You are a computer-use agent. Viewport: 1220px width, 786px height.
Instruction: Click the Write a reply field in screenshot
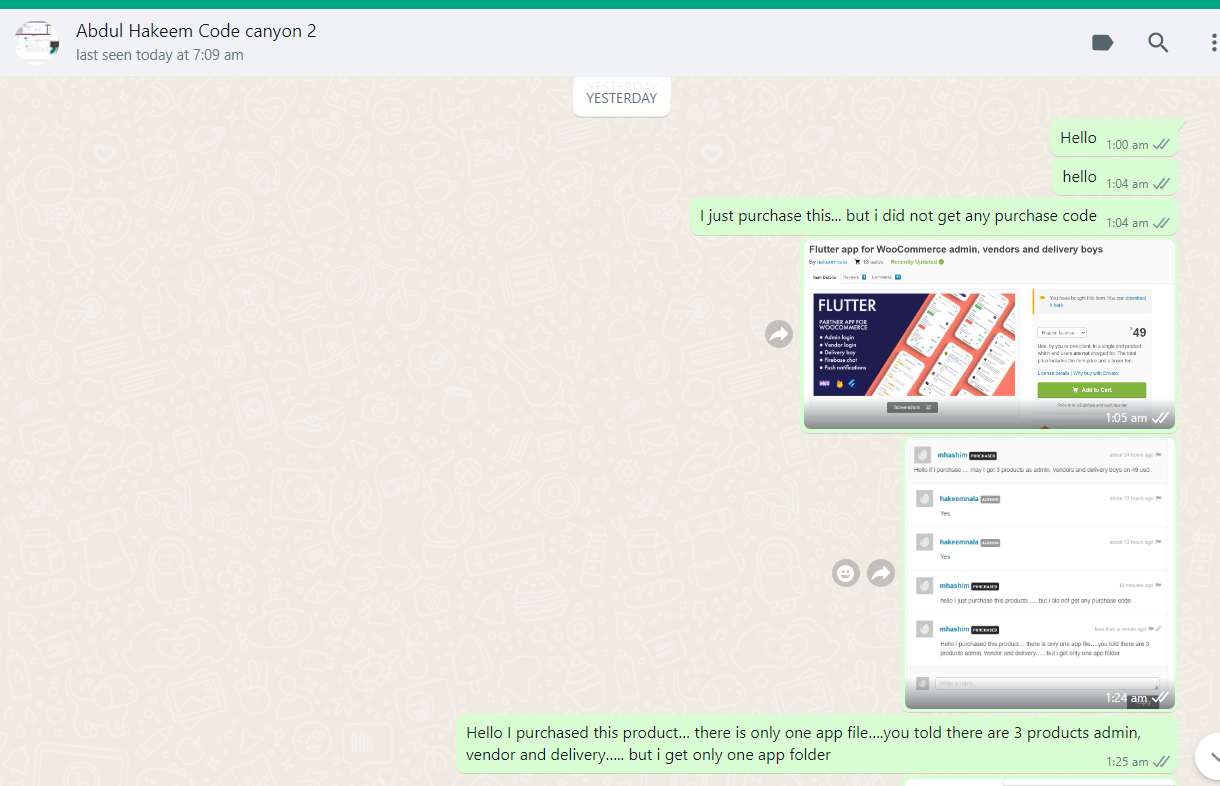coord(1046,683)
